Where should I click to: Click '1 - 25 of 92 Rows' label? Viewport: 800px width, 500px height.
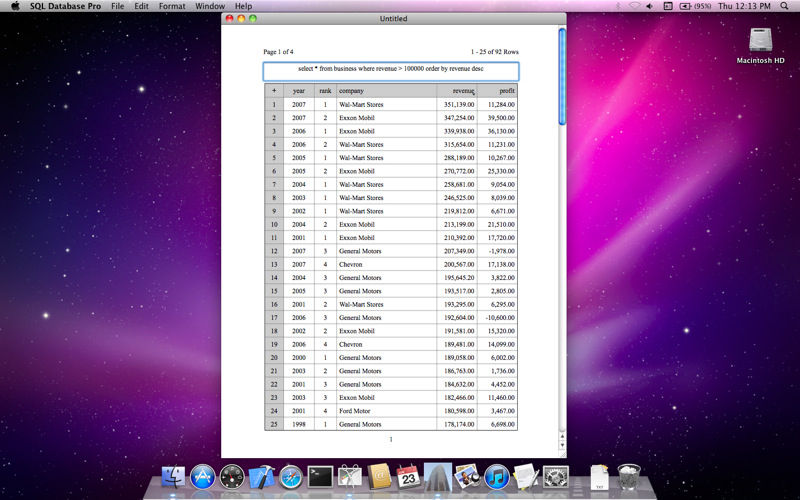tap(494, 52)
